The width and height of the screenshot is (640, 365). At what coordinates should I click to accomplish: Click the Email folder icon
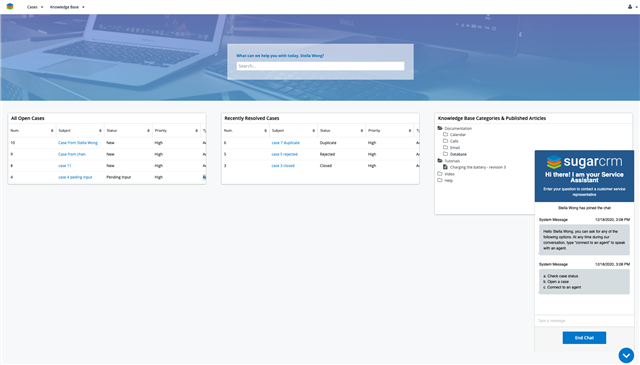tap(445, 147)
